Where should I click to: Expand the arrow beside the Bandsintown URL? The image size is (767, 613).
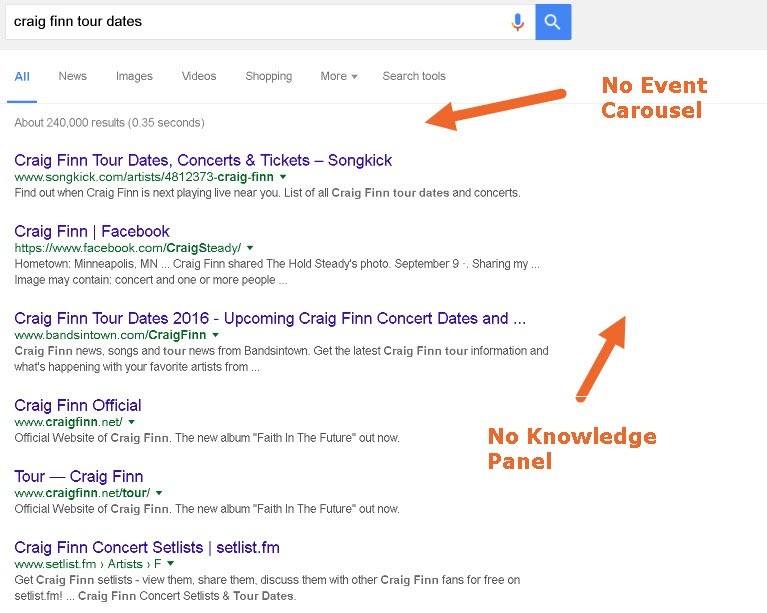click(x=216, y=335)
